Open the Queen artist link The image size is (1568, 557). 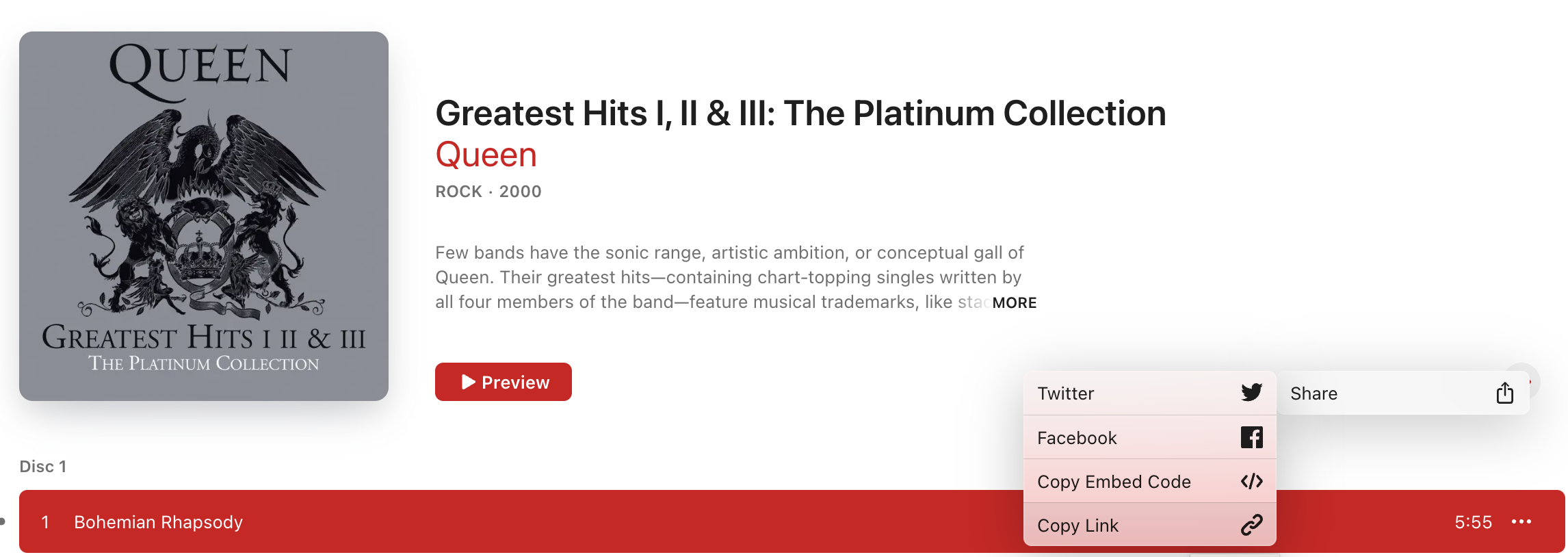(486, 155)
